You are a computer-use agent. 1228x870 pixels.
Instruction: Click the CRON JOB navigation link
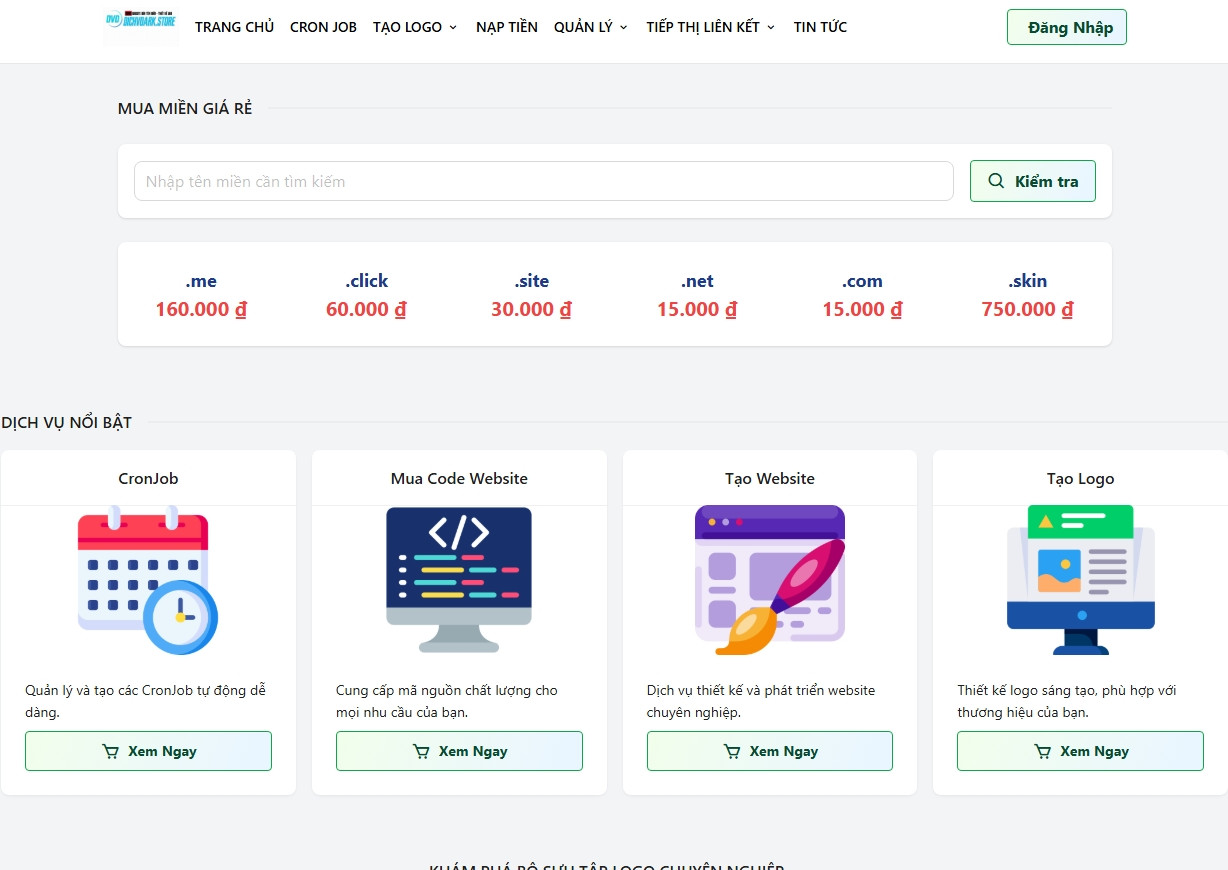323,27
